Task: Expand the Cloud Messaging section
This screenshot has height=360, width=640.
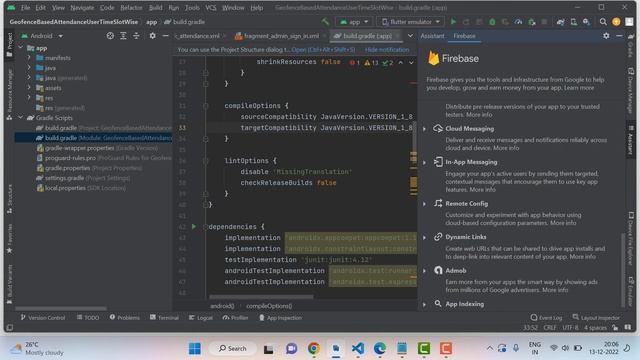Action: 424,129
